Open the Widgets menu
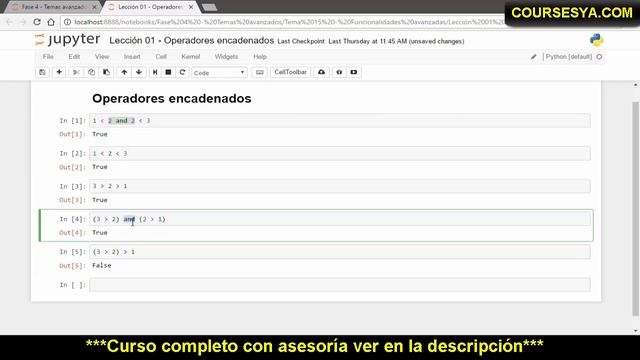 point(226,57)
